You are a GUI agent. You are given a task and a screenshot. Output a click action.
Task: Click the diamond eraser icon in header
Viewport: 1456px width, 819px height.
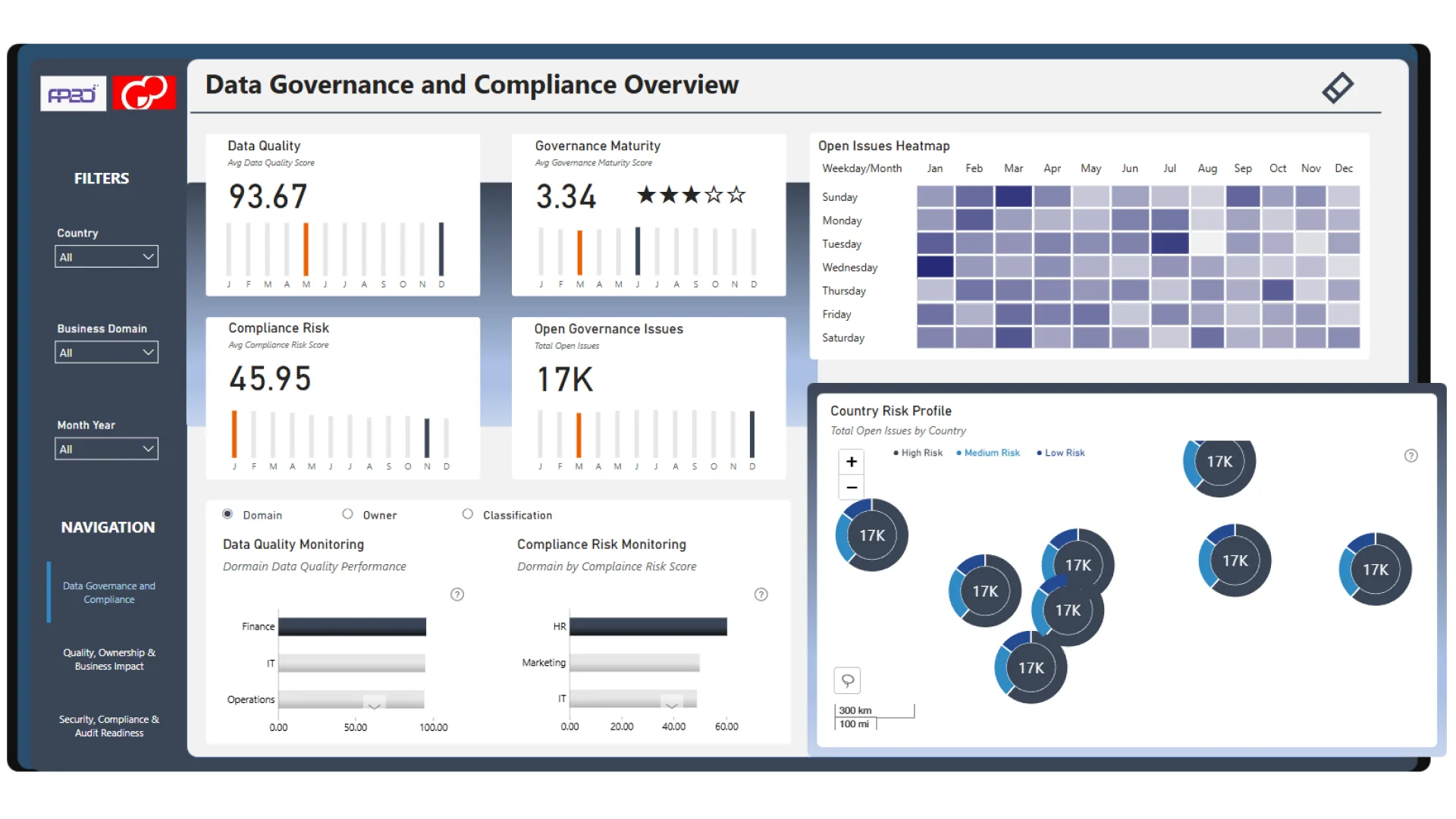[1338, 88]
